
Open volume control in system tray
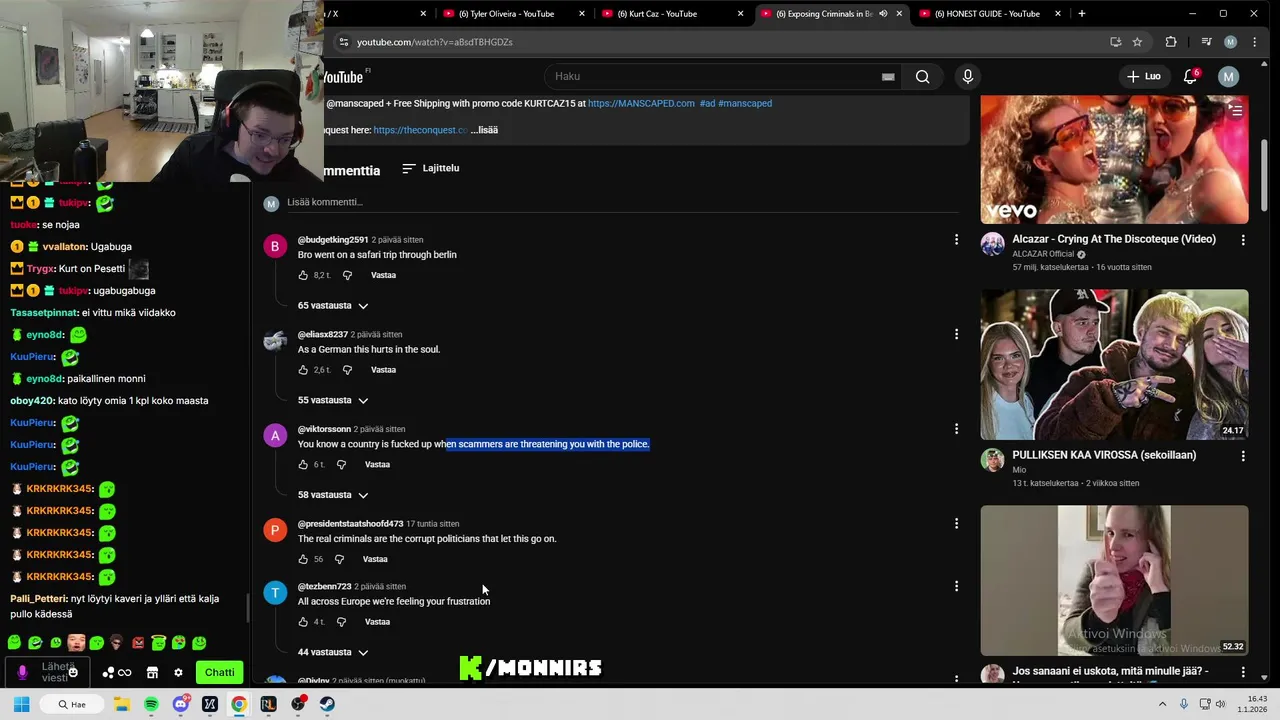pyautogui.click(x=1220, y=704)
